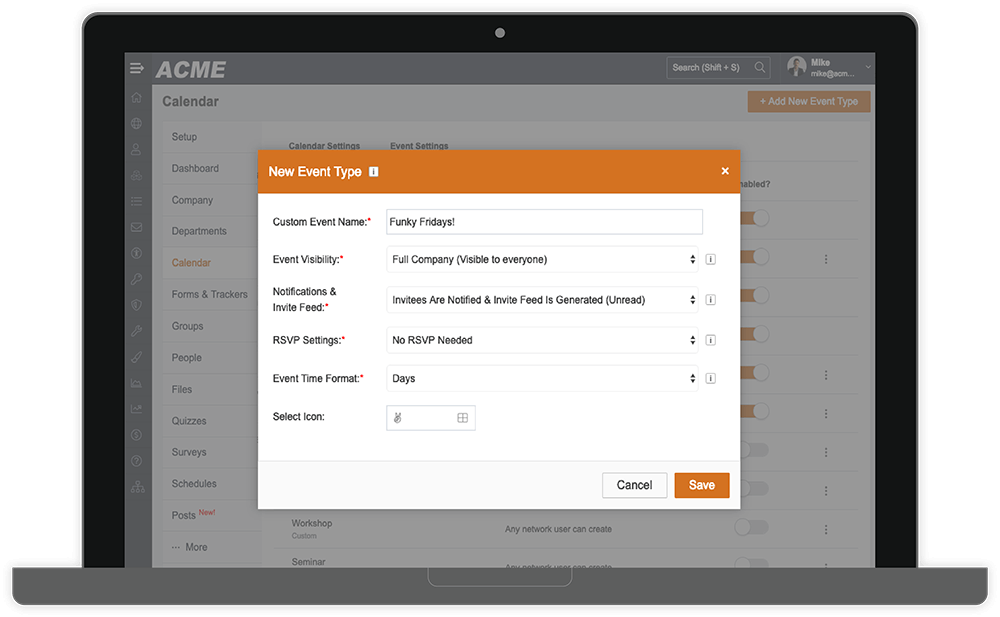Click the info icon beside the New Event Type title
The image size is (1000, 617).
tap(374, 172)
